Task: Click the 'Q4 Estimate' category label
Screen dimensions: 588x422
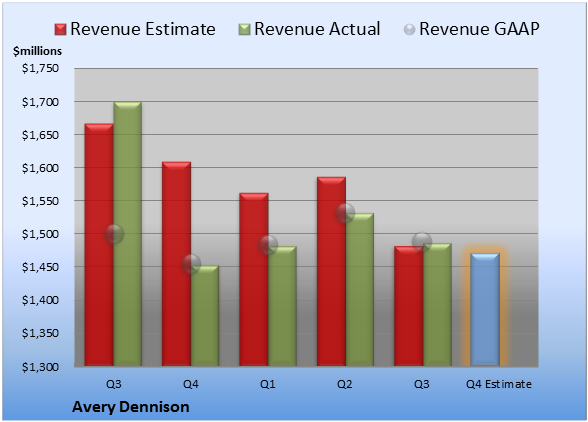Action: 499,384
